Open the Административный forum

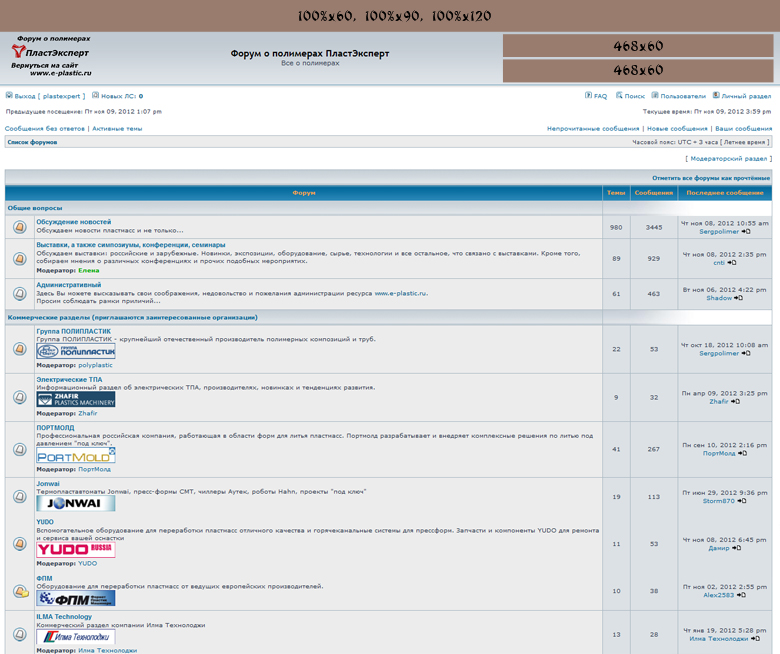coord(68,285)
